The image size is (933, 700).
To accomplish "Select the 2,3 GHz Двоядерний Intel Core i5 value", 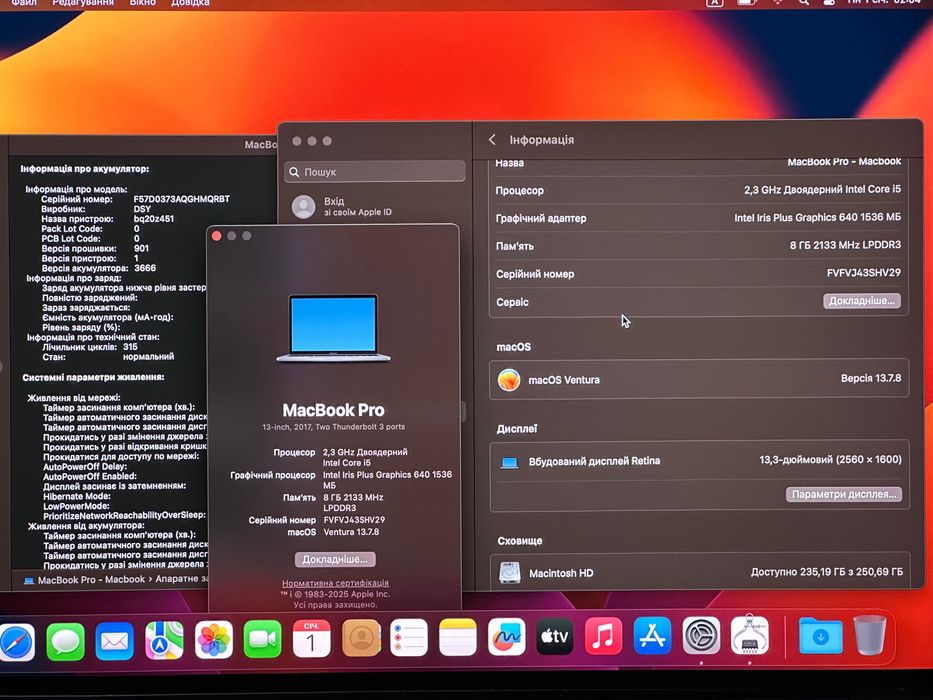I will click(x=822, y=189).
